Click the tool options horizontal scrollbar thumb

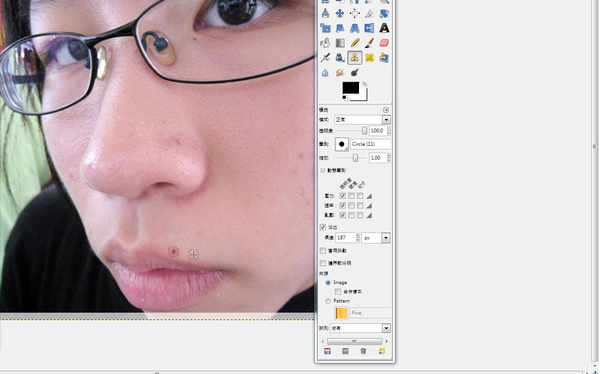(354, 341)
